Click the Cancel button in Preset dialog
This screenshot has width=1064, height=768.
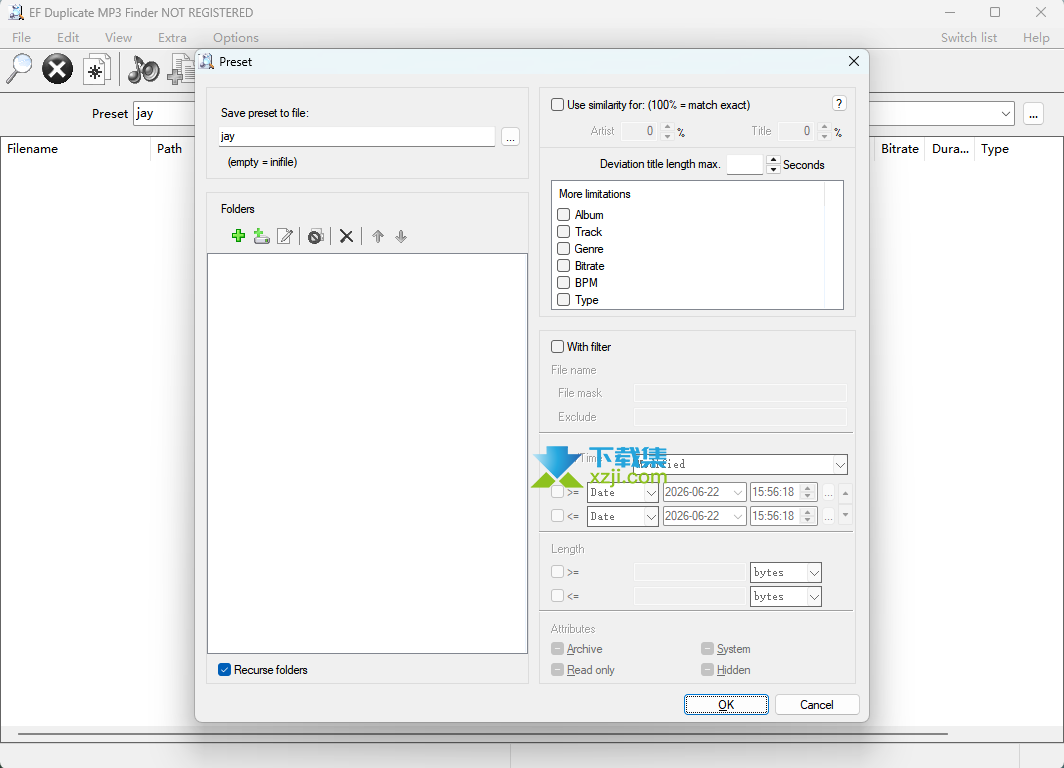tap(816, 704)
